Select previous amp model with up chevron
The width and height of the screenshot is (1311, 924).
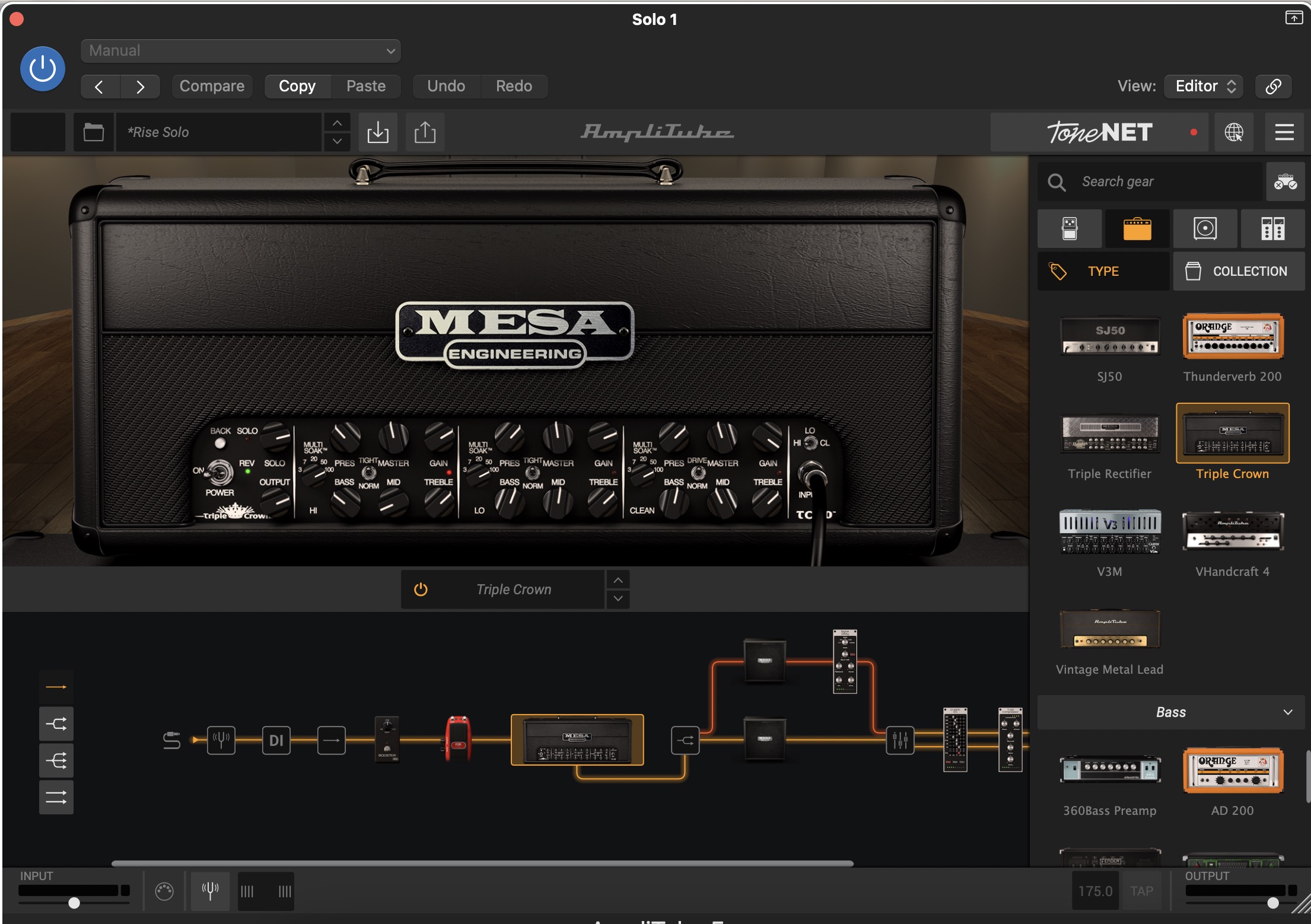coord(618,580)
